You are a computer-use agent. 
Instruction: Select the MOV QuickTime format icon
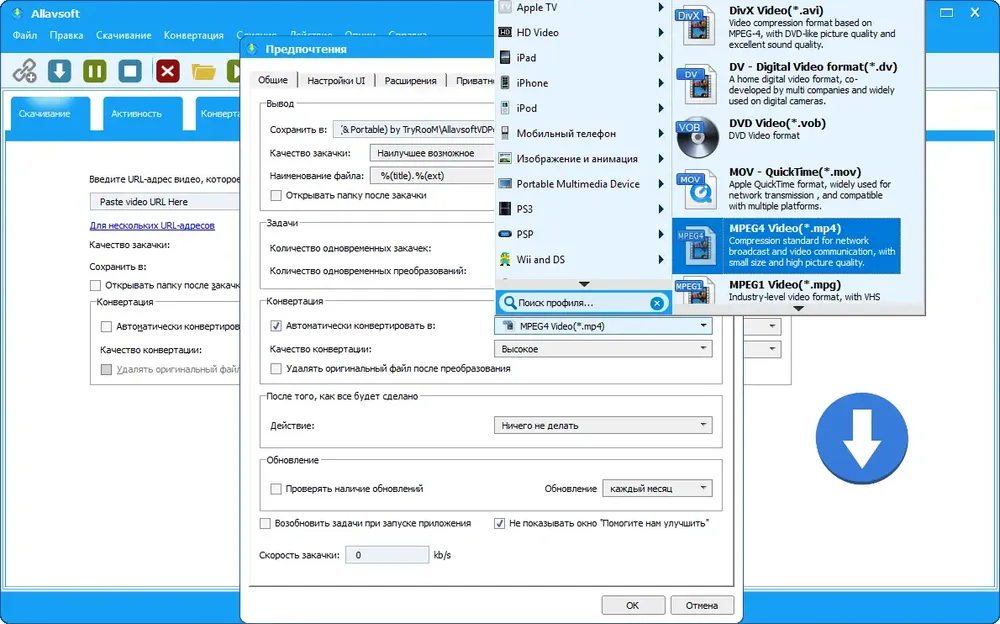coord(696,189)
